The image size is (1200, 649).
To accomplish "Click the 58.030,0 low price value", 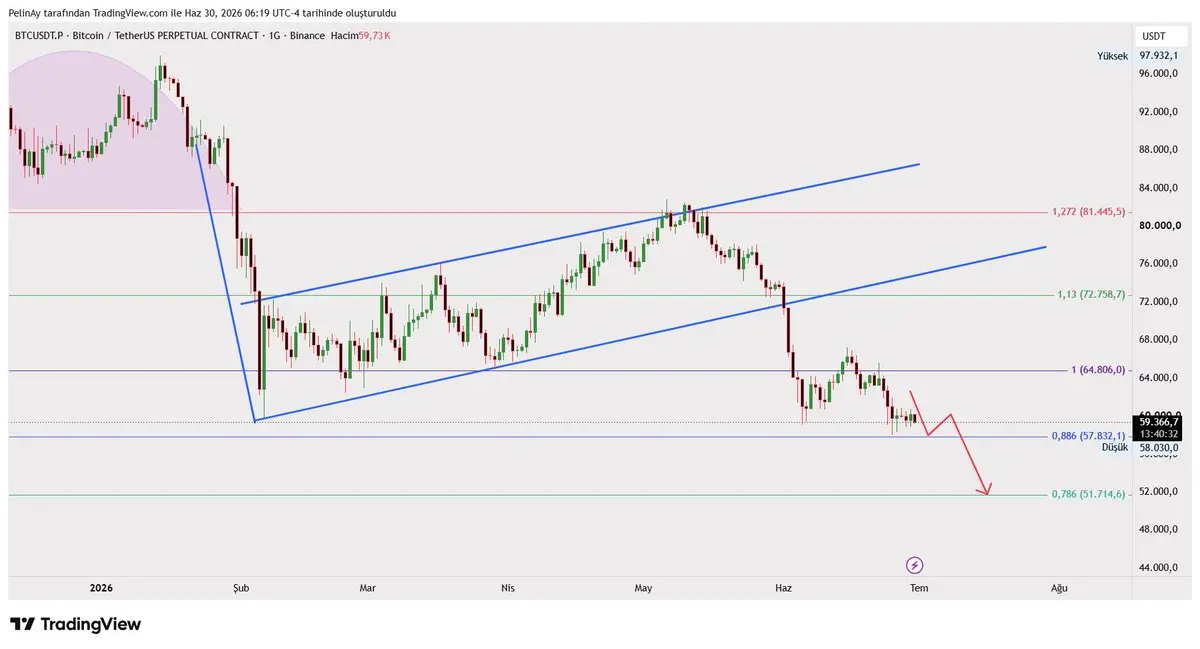I will [x=1160, y=447].
